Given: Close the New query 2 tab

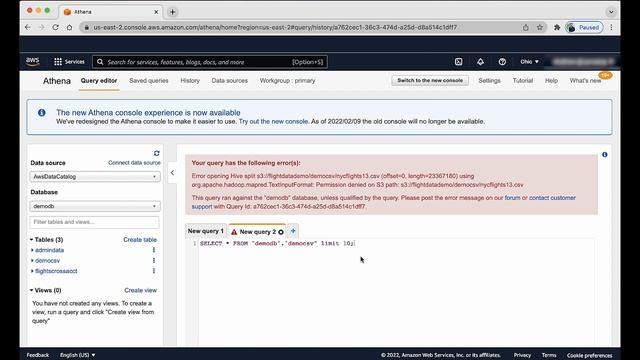Looking at the screenshot, I should pyautogui.click(x=281, y=232).
